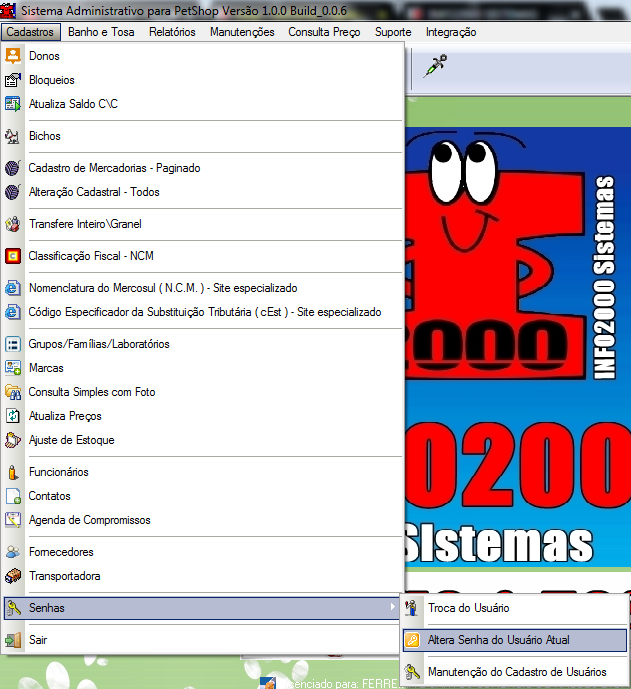Click the Atualiza Saldo C\C icon

click(13, 104)
